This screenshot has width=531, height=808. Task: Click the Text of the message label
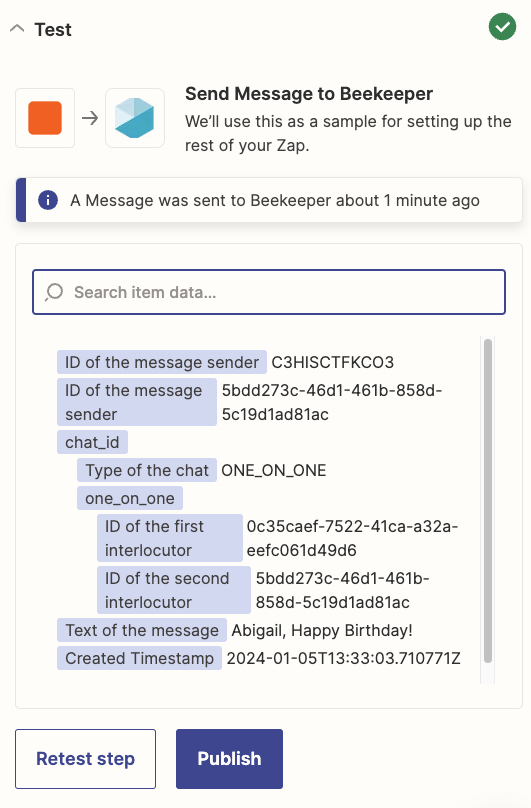click(142, 630)
